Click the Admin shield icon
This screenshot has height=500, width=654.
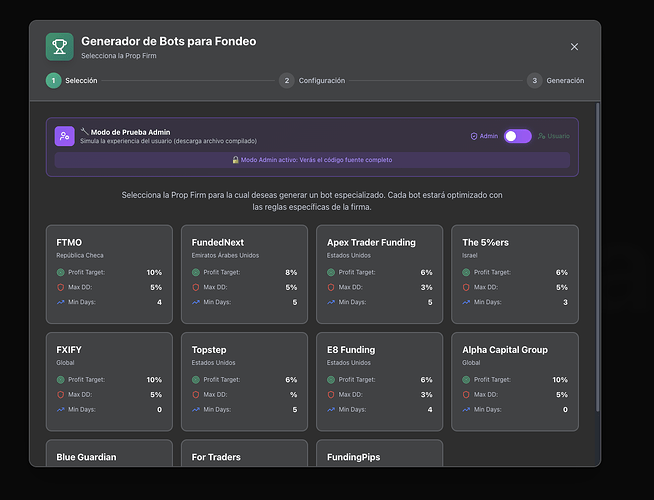point(474,136)
